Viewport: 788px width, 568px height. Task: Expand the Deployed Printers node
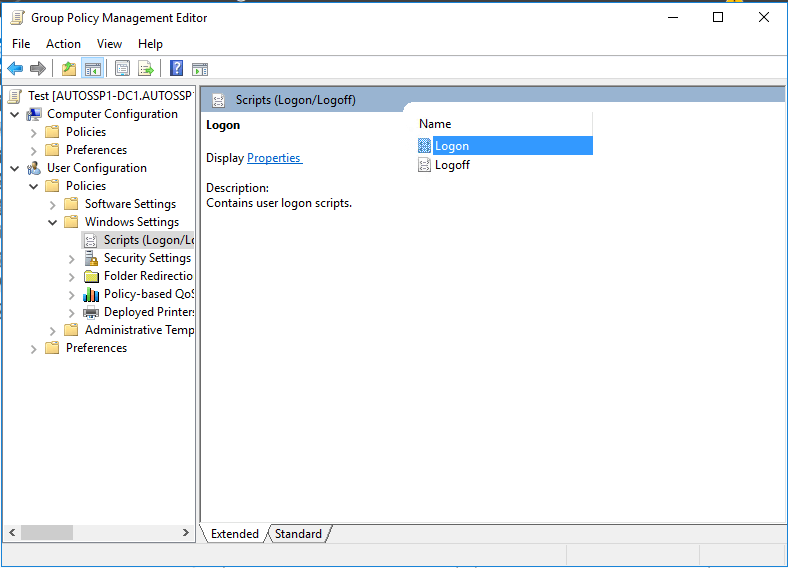tap(72, 313)
